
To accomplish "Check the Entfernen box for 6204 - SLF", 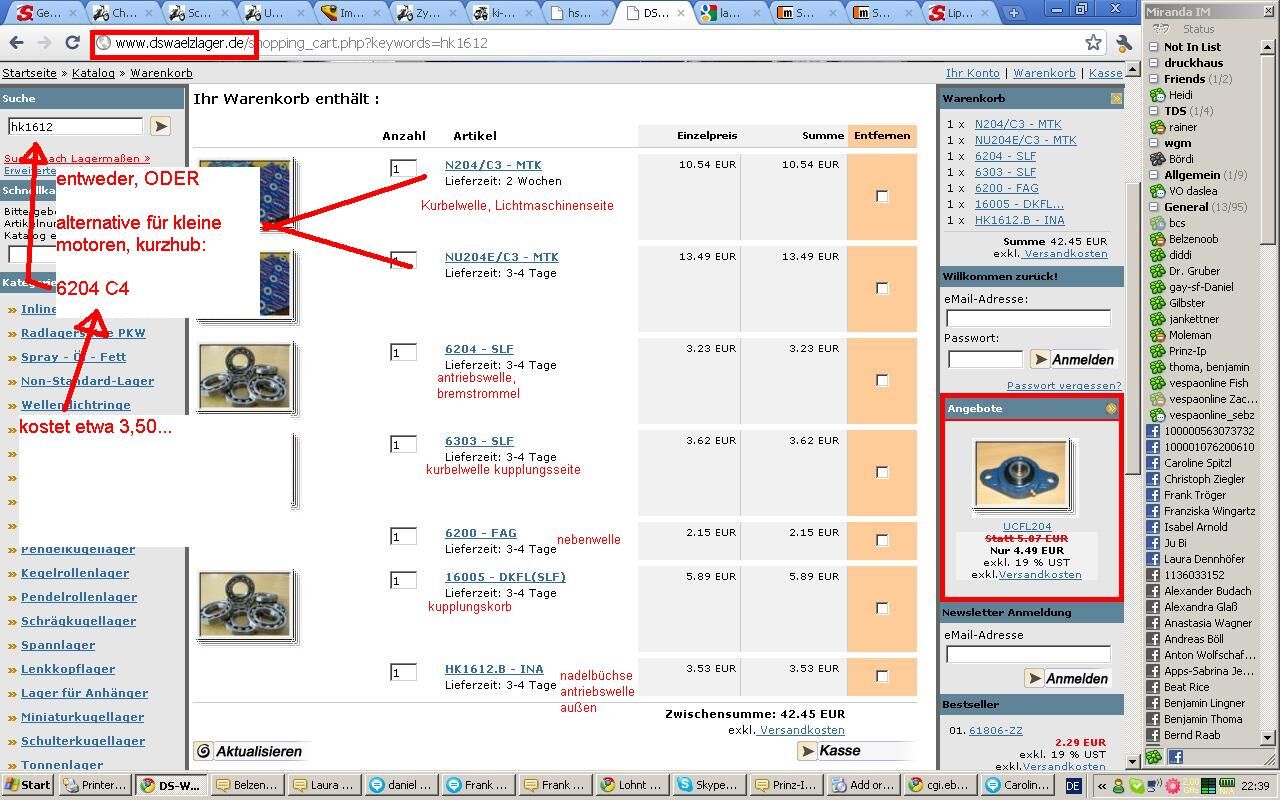I will click(x=882, y=380).
